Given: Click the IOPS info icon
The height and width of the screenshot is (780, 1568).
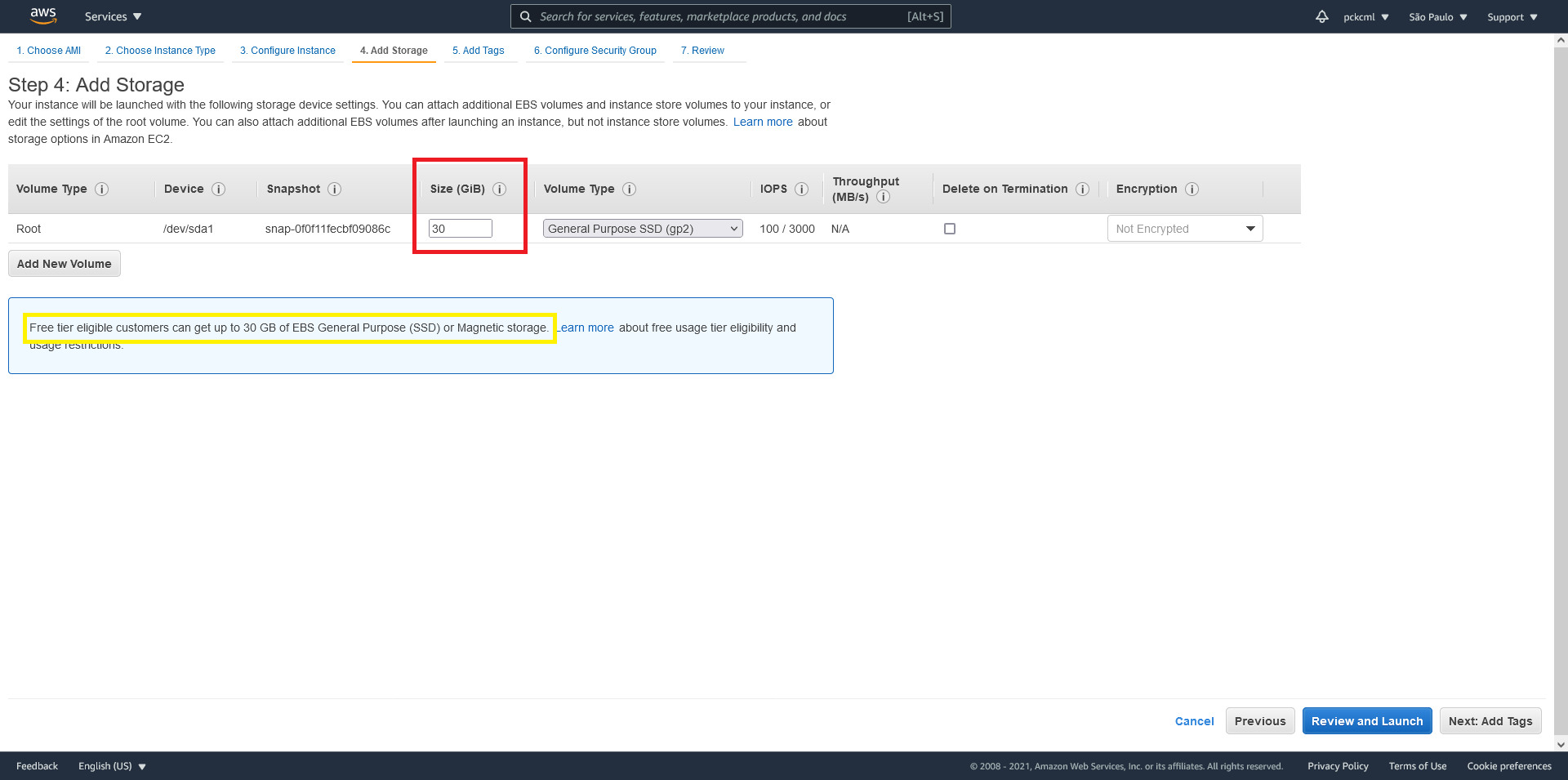Looking at the screenshot, I should pos(803,189).
